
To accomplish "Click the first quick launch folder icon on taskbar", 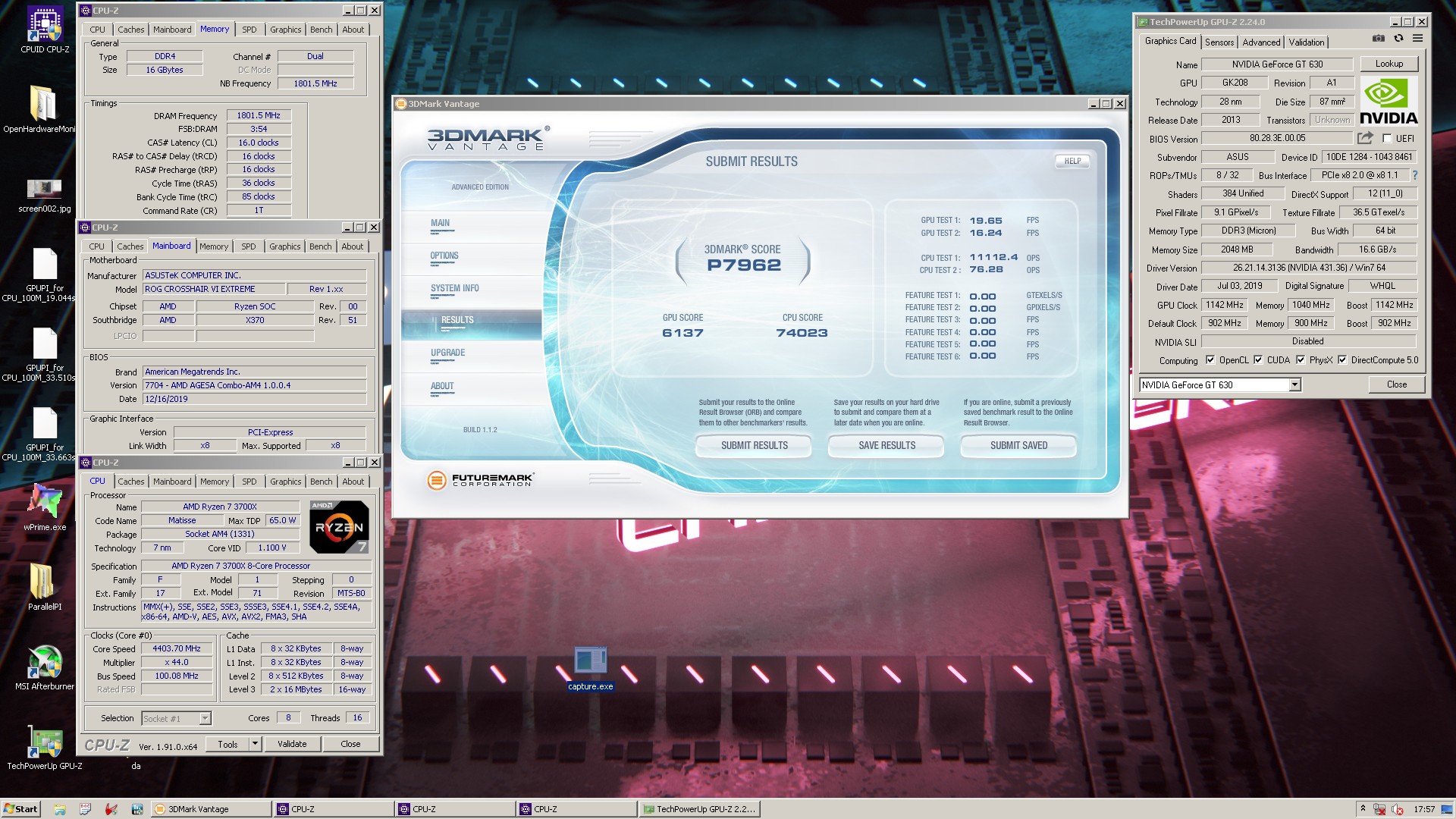I will pyautogui.click(x=60, y=809).
